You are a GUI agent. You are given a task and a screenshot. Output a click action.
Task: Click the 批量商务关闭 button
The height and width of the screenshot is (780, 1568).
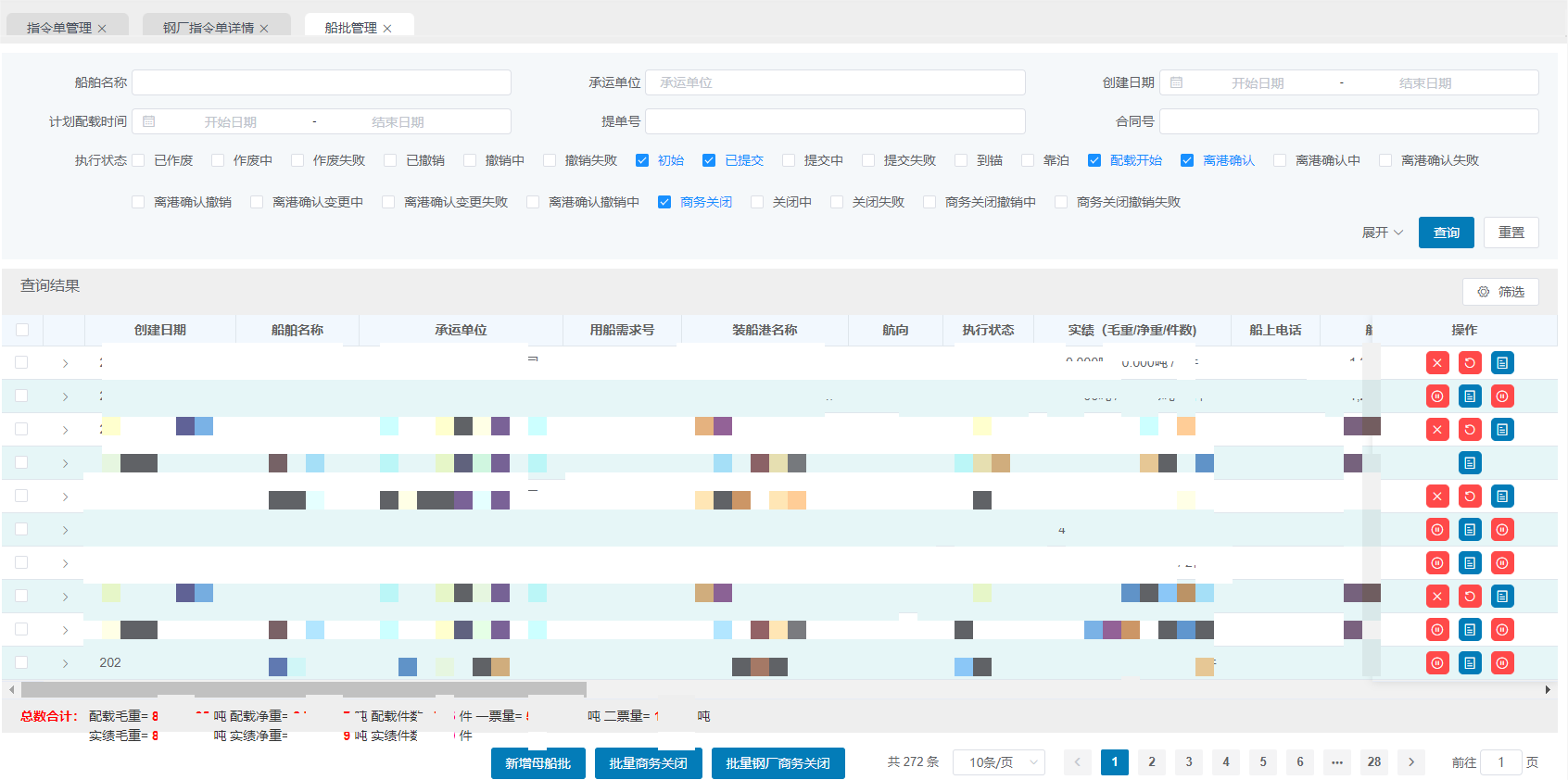coord(649,763)
